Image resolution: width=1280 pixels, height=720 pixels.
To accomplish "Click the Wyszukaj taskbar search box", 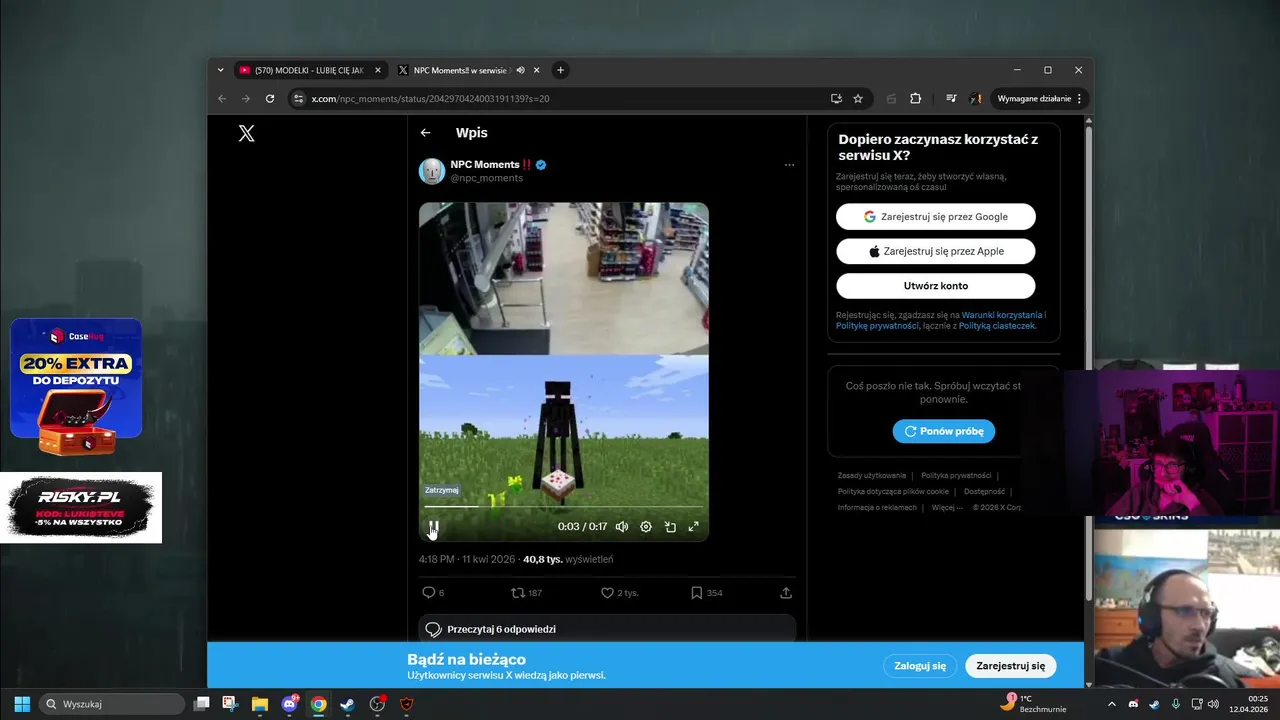I will pos(112,704).
